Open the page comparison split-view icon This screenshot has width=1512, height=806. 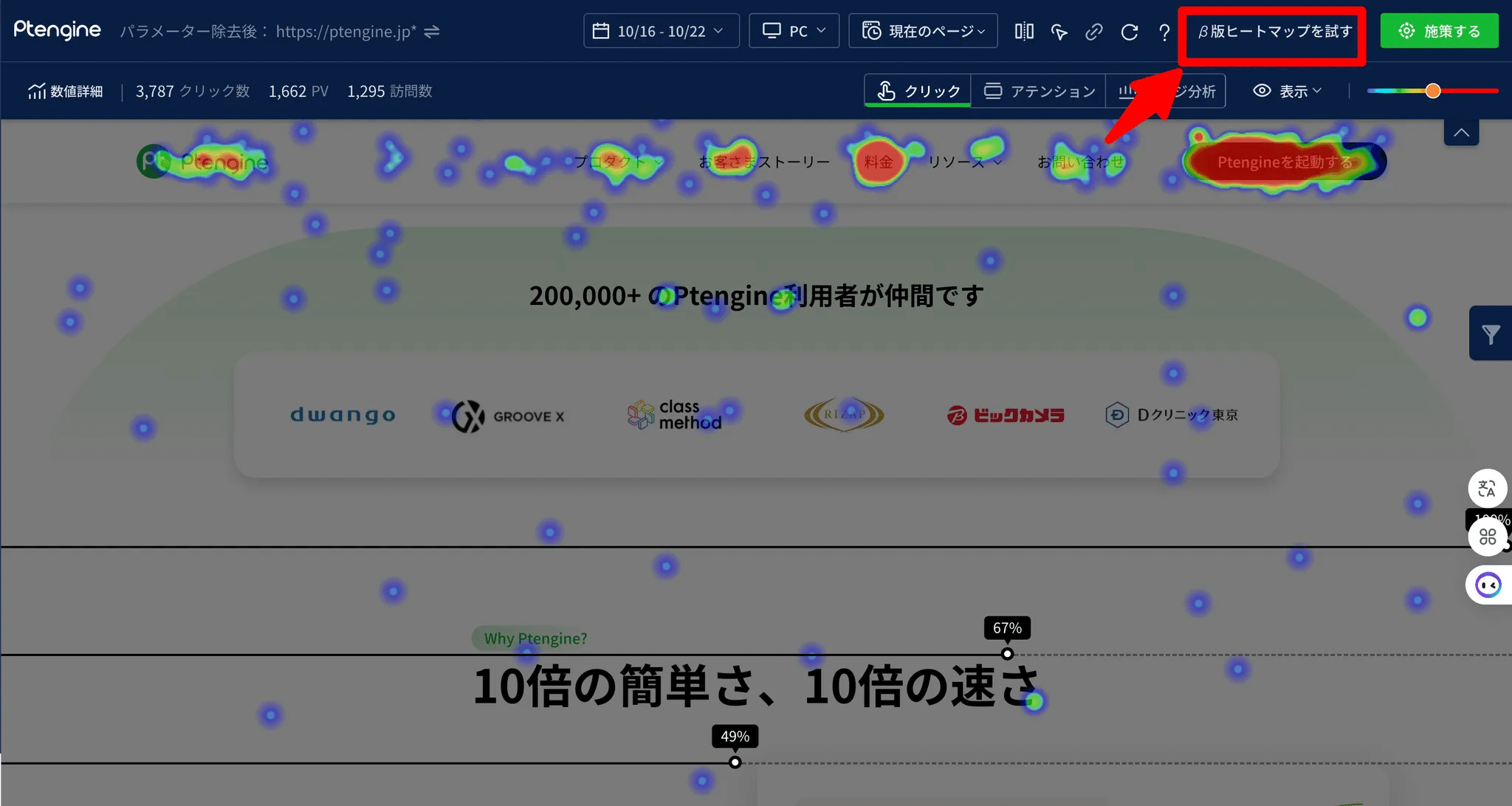(1024, 31)
